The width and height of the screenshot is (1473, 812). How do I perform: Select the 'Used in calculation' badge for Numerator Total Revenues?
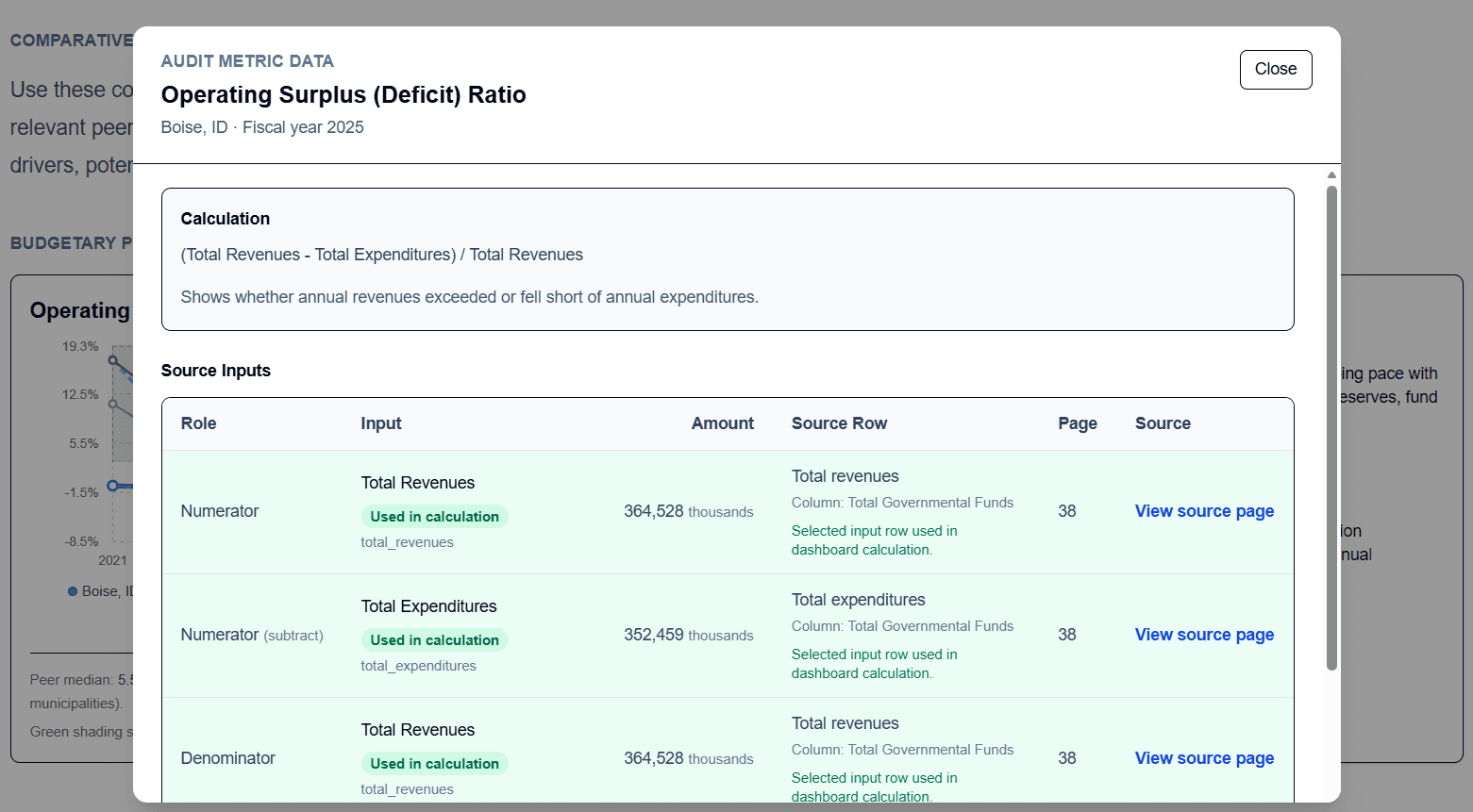point(434,517)
